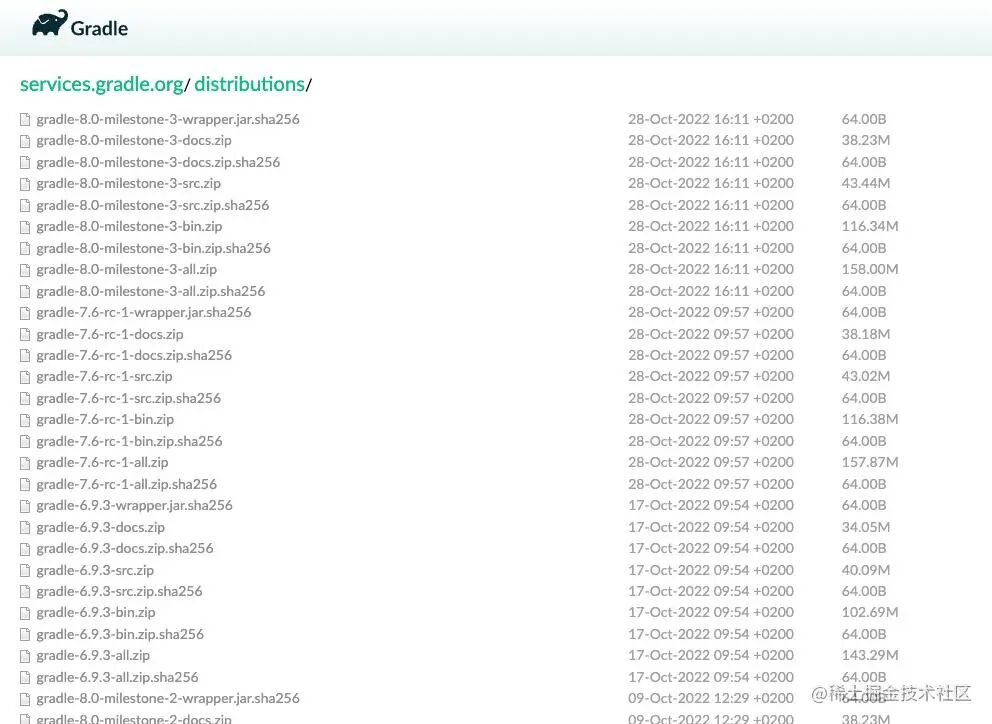
Task: Open gradle-8.0-milestone-2-wrapper.jar.sha256 link
Action: coord(168,699)
